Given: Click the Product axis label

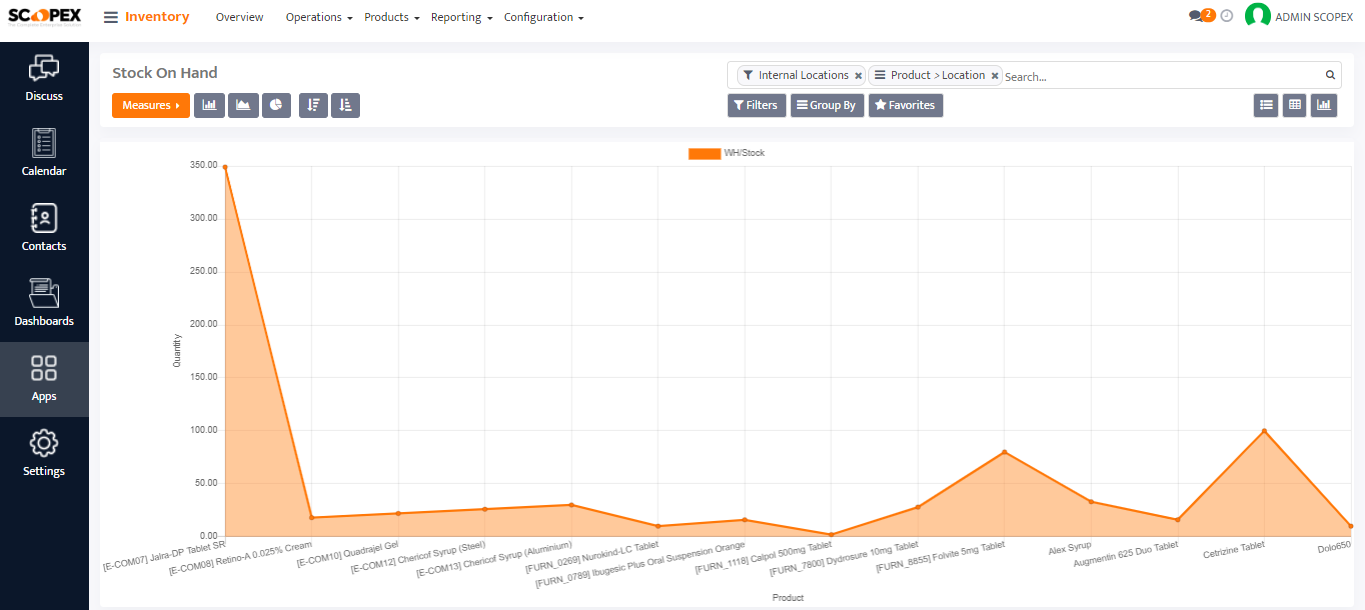Looking at the screenshot, I should [788, 597].
